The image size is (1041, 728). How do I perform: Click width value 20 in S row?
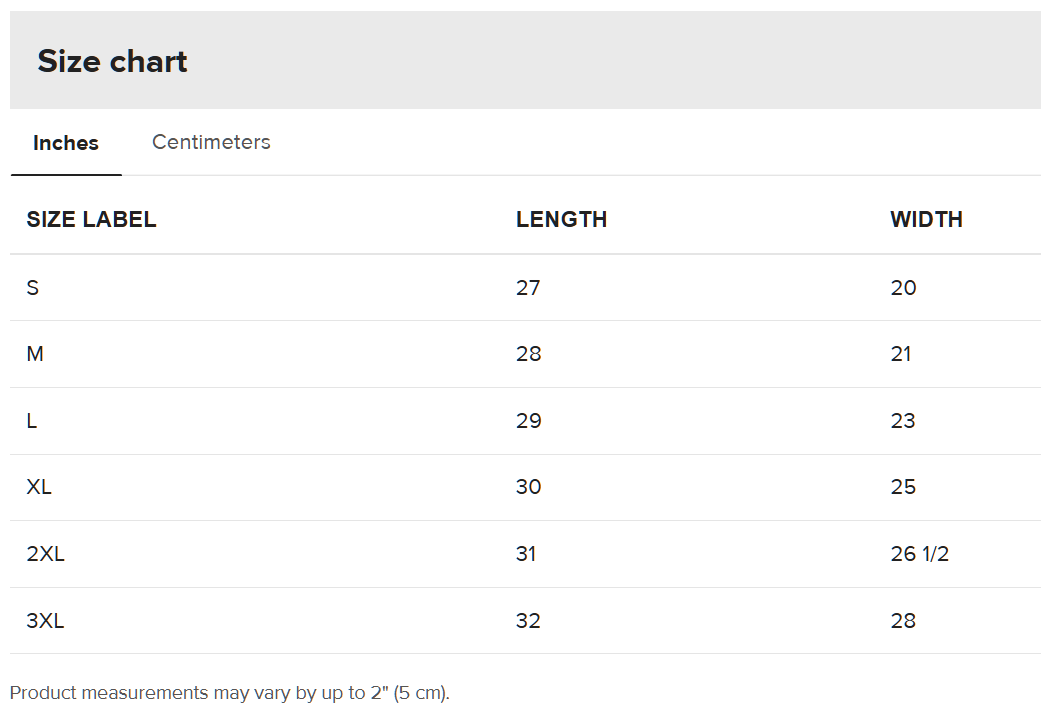pos(903,288)
